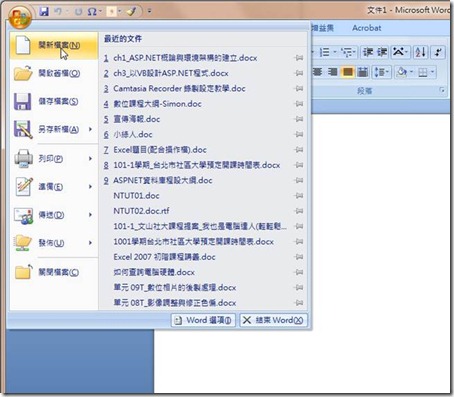This screenshot has height=397, width=454.
Task: Click the highlighted justify alignment icon
Action: click(x=347, y=72)
